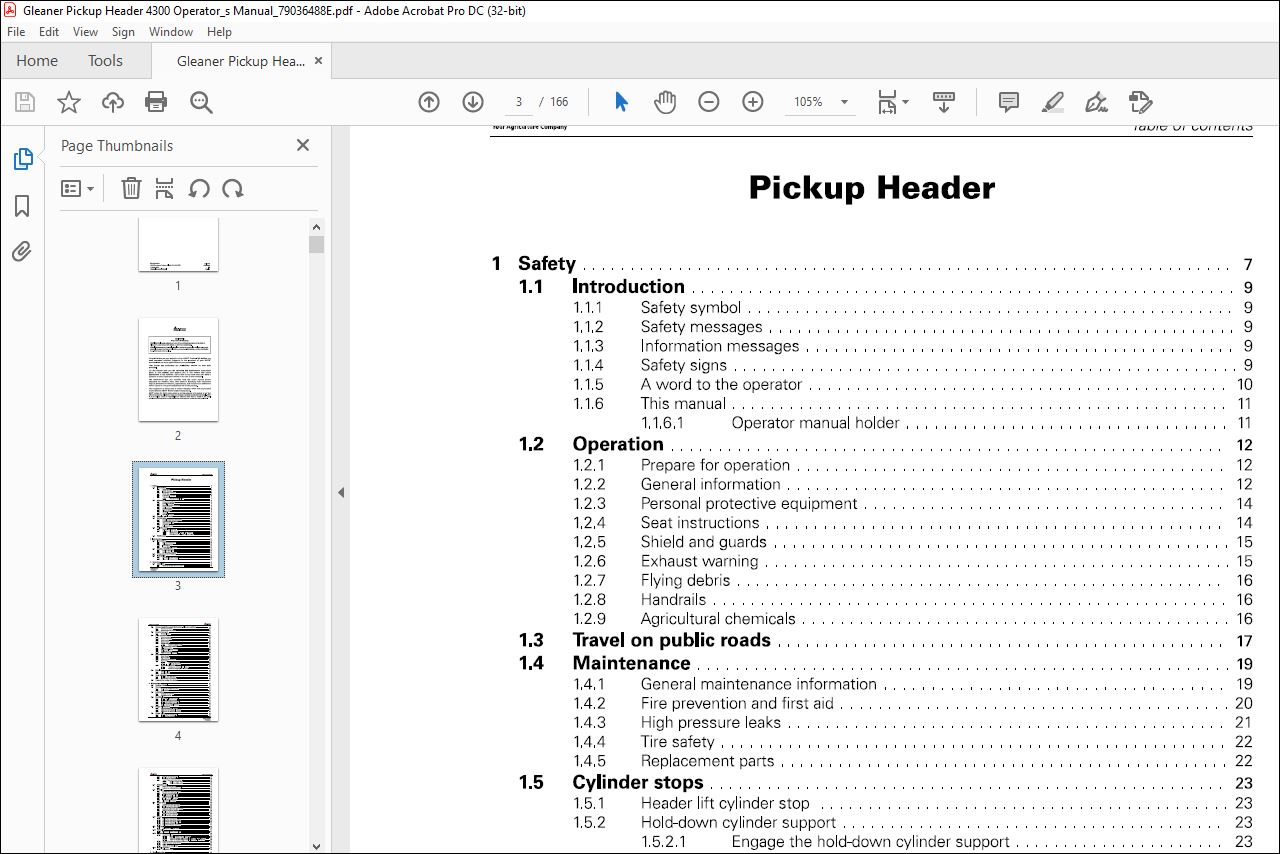Click thumbnail scrollbar up arrow
Screen dimensions: 1280x854
[x=316, y=226]
